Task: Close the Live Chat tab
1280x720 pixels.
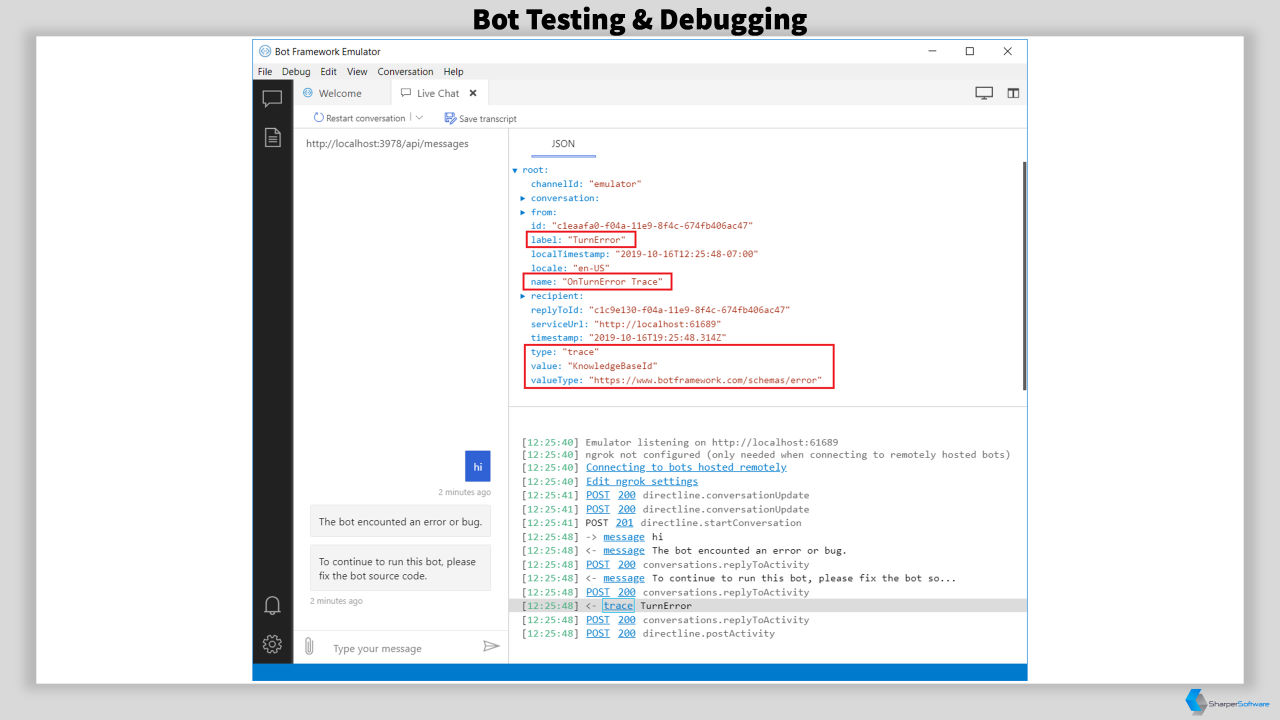Action: [x=473, y=93]
